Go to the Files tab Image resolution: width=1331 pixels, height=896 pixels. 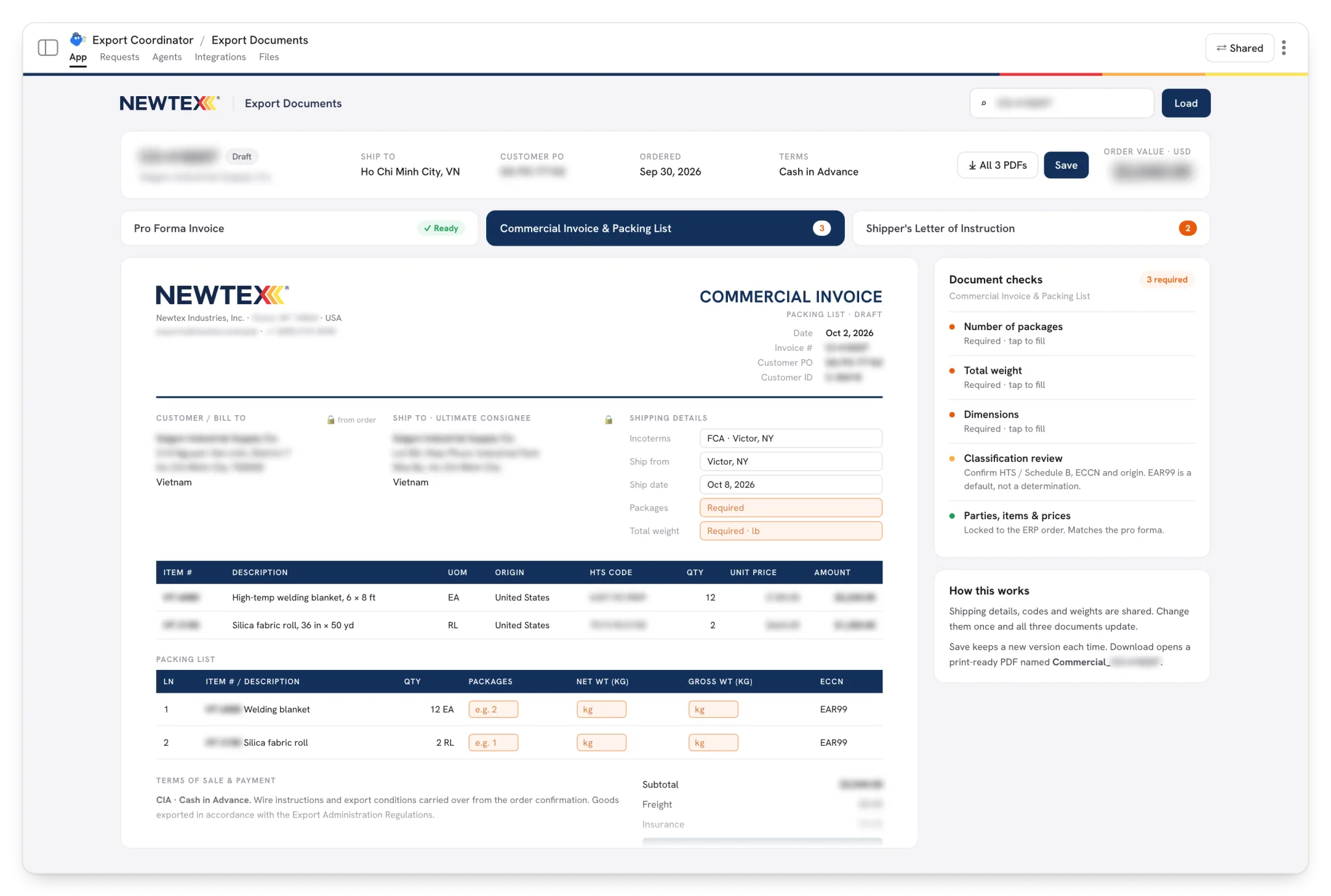269,57
